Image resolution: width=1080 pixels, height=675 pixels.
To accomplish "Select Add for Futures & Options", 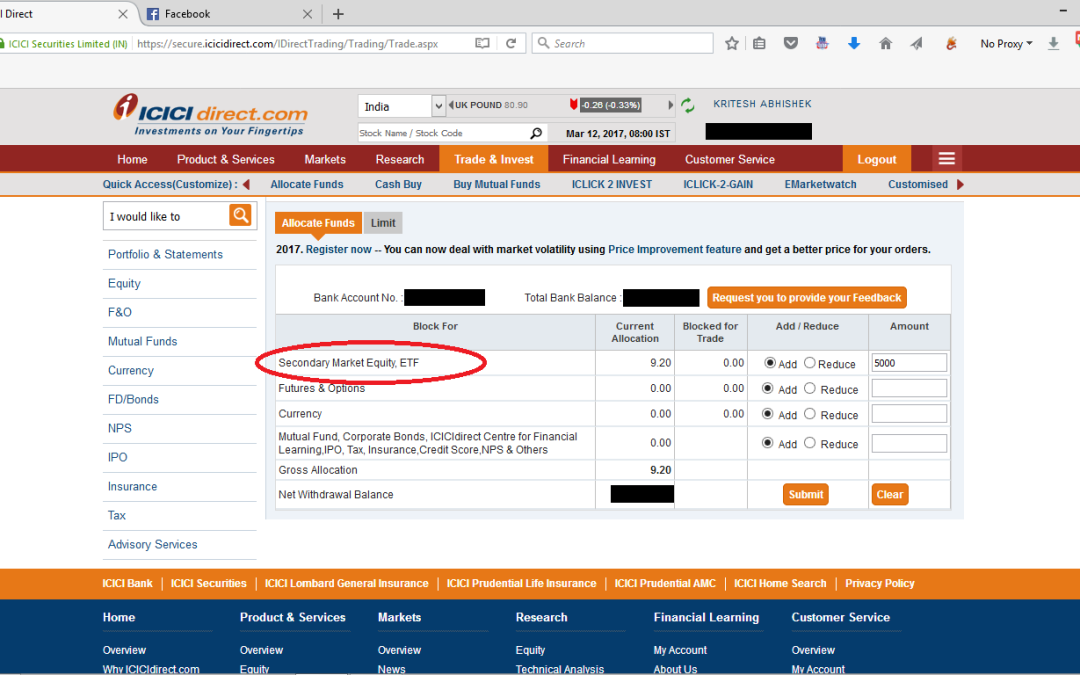I will (767, 388).
